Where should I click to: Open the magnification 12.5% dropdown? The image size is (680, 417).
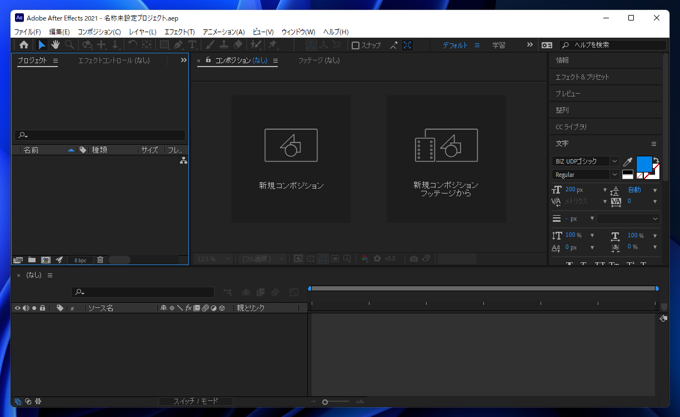212,259
